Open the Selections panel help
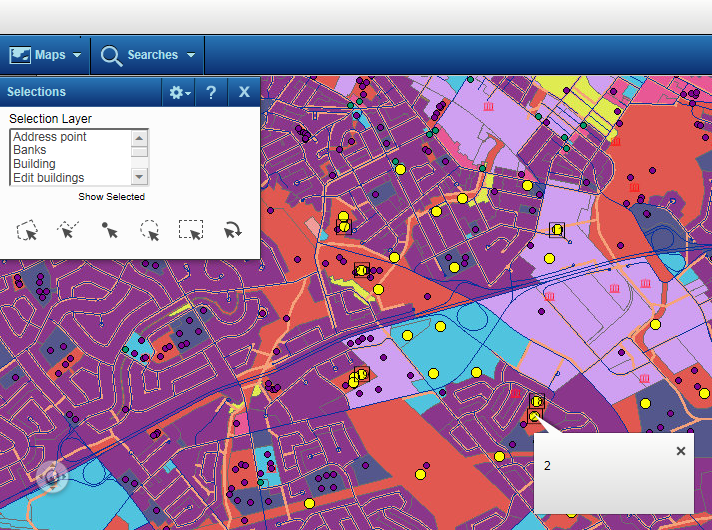The height and width of the screenshot is (530, 712). (x=211, y=92)
